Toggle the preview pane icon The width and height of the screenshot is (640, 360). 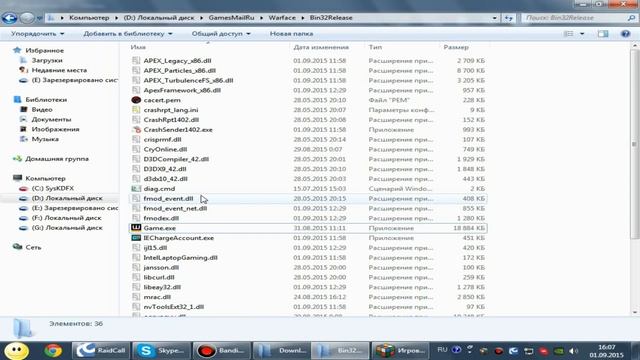point(603,34)
